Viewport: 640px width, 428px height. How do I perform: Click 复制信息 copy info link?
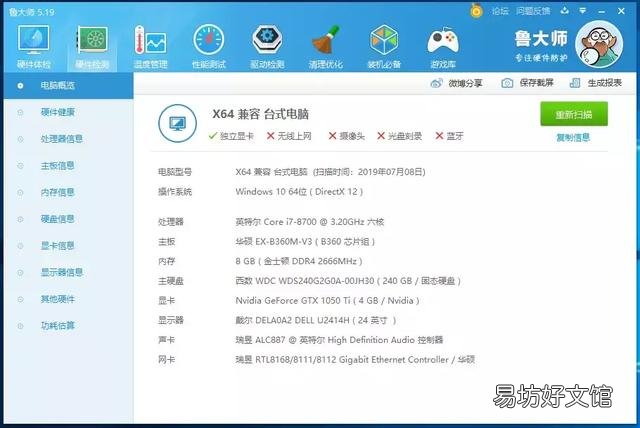click(573, 137)
